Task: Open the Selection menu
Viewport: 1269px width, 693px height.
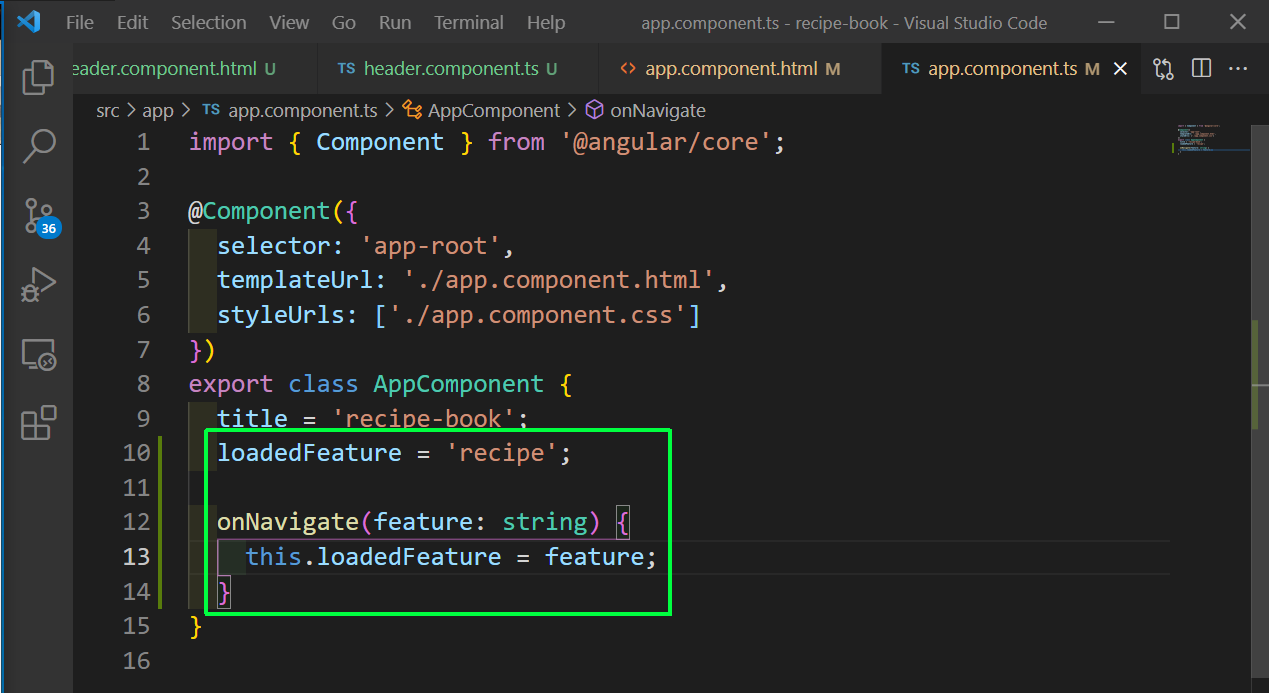Action: 209,22
